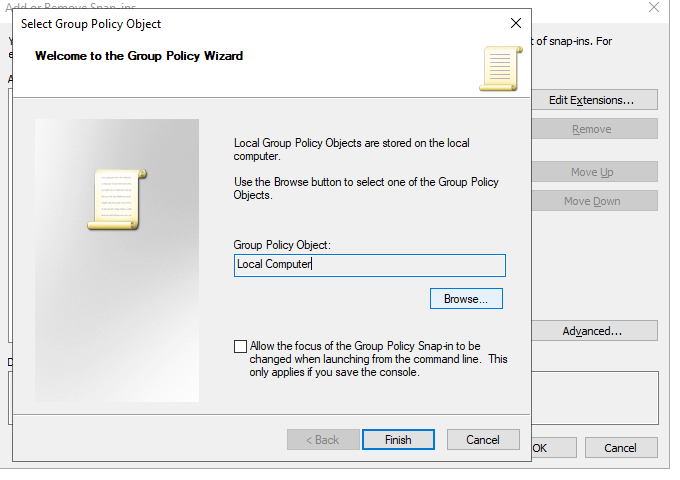Click the Remove button for snap-ins
Viewport: 680px width, 480px height.
click(591, 129)
